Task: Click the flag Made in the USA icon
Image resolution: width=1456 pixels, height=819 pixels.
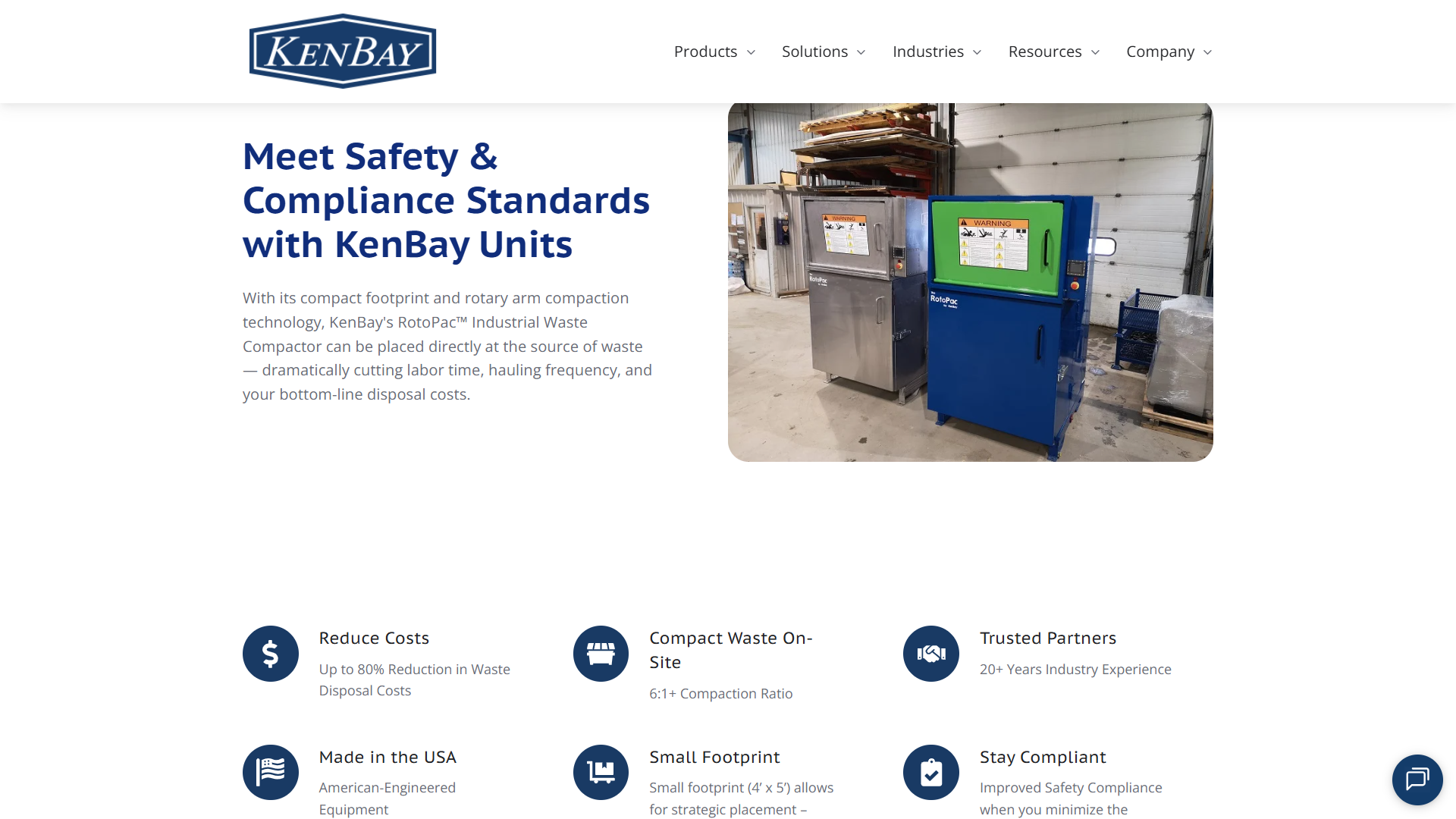Action: pos(271,772)
